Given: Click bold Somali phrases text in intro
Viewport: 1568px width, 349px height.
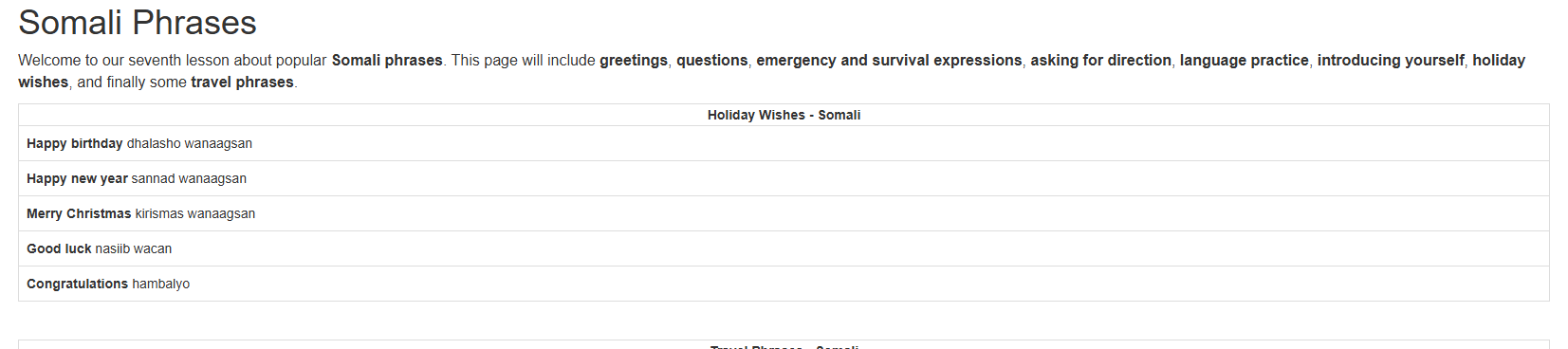Looking at the screenshot, I should [387, 61].
